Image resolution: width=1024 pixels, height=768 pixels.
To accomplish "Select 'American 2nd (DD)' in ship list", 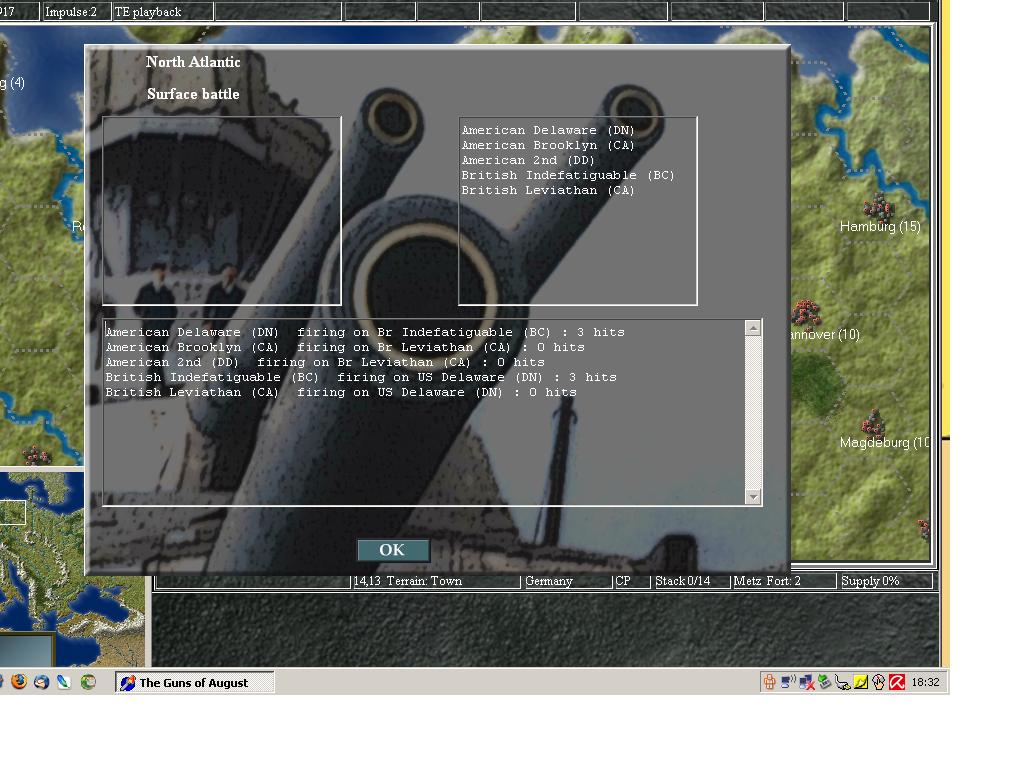I will pyautogui.click(x=528, y=160).
